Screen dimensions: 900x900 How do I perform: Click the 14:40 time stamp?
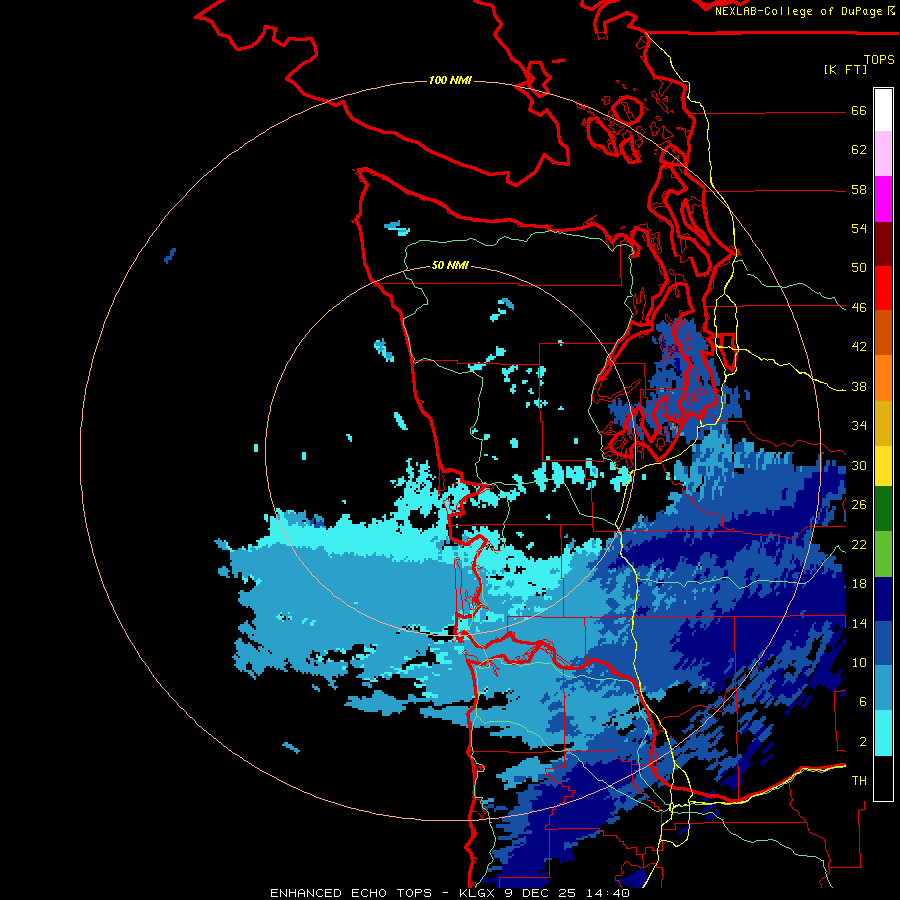click(x=608, y=893)
